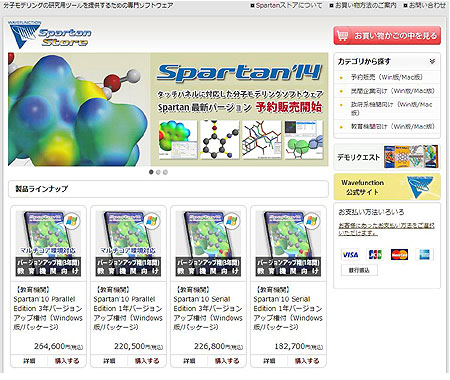The height and width of the screenshot is (380, 450).
Task: Click the Spartan'14 hero banner image
Action: [x=168, y=109]
